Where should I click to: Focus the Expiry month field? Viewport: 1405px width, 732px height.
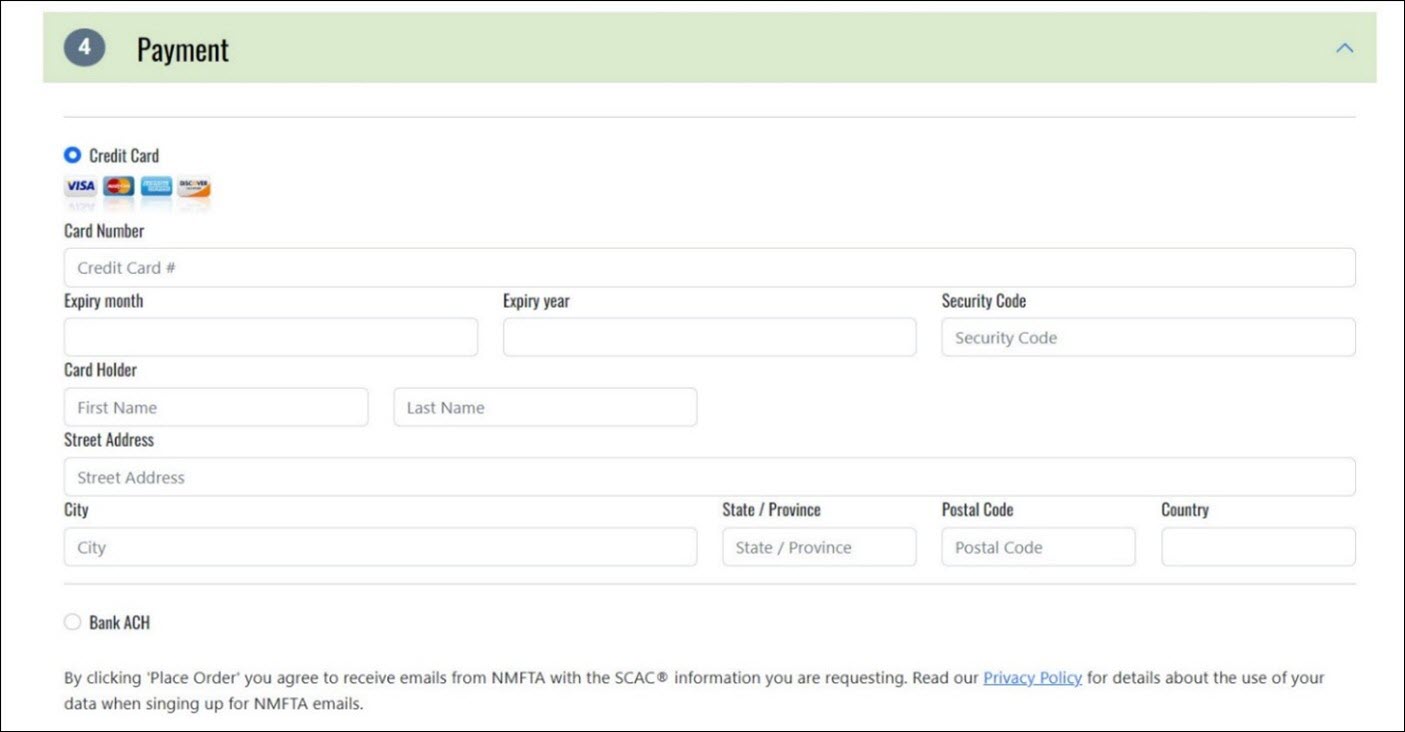270,337
